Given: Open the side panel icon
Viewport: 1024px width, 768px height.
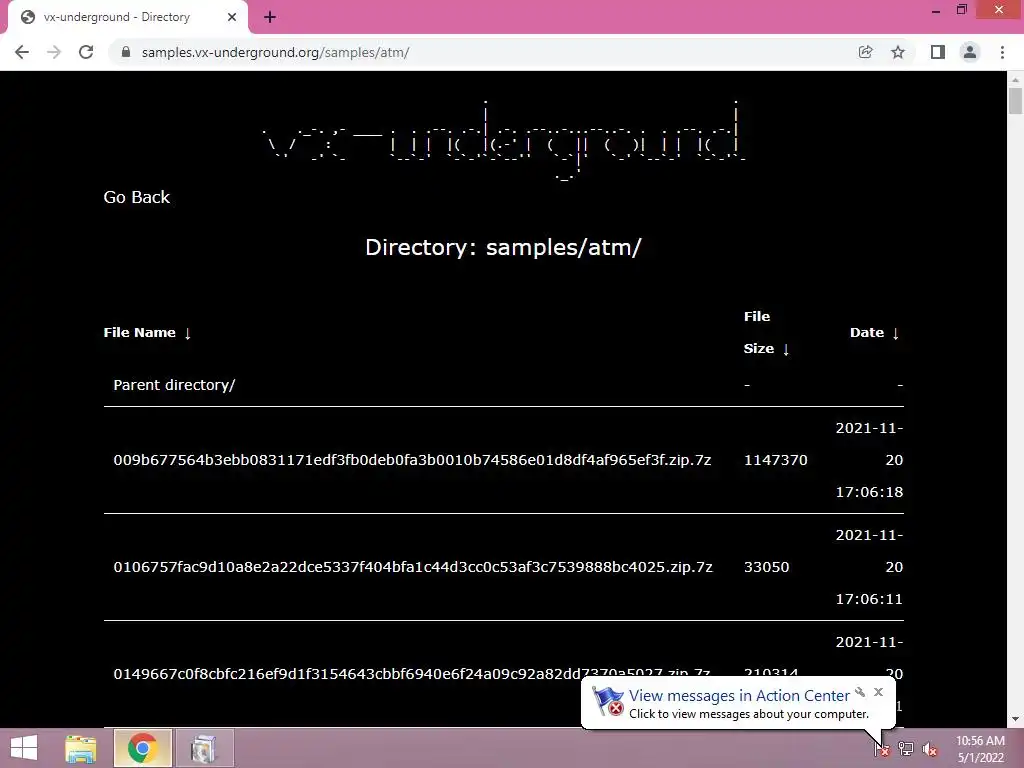Looking at the screenshot, I should pyautogui.click(x=938, y=52).
